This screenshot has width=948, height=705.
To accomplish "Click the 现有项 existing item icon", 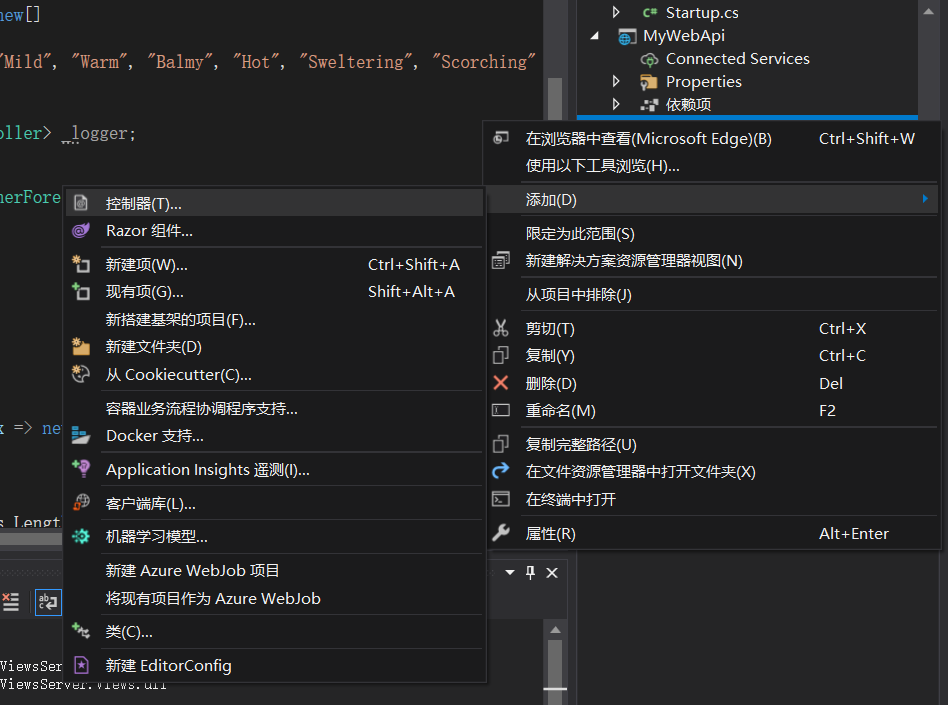I will 81,291.
